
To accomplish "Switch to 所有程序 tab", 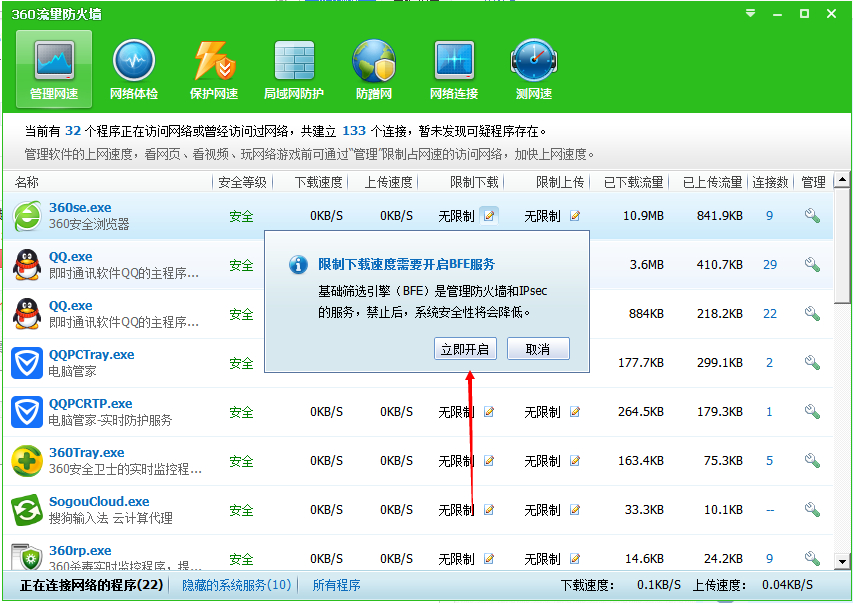I will 336,585.
